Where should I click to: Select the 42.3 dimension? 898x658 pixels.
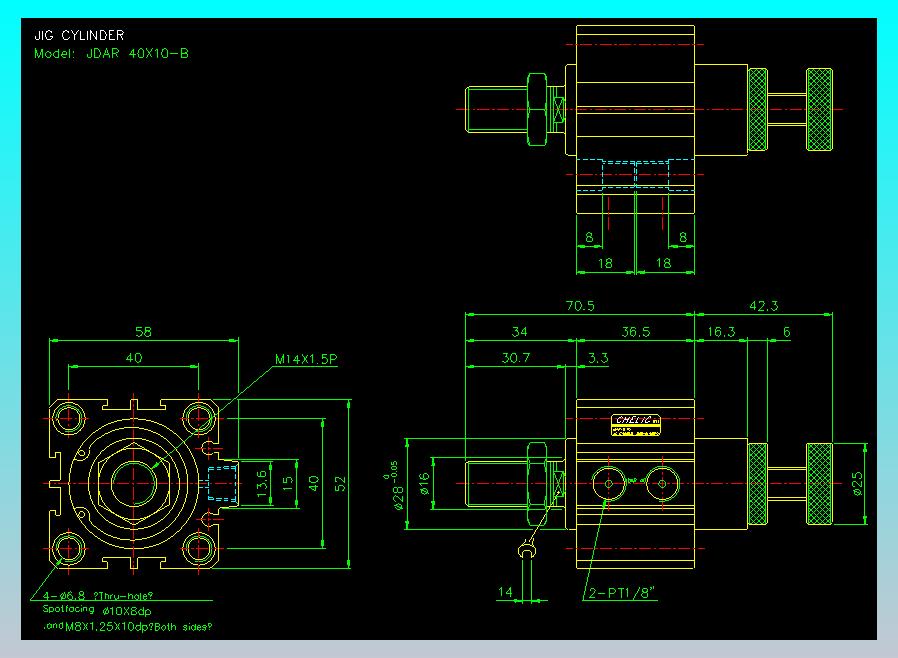(x=764, y=306)
